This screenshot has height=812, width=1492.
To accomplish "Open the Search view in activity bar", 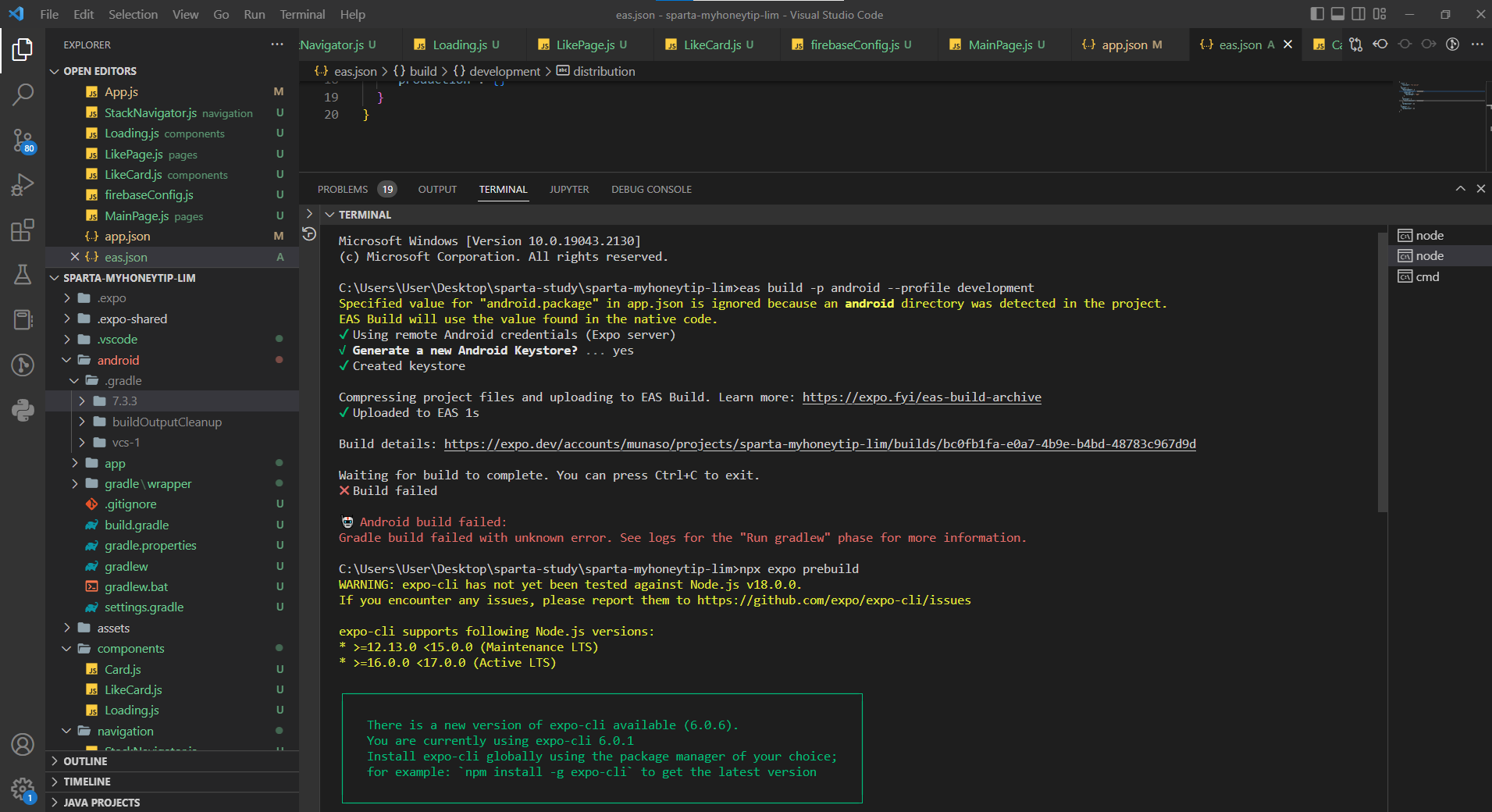I will click(x=23, y=95).
